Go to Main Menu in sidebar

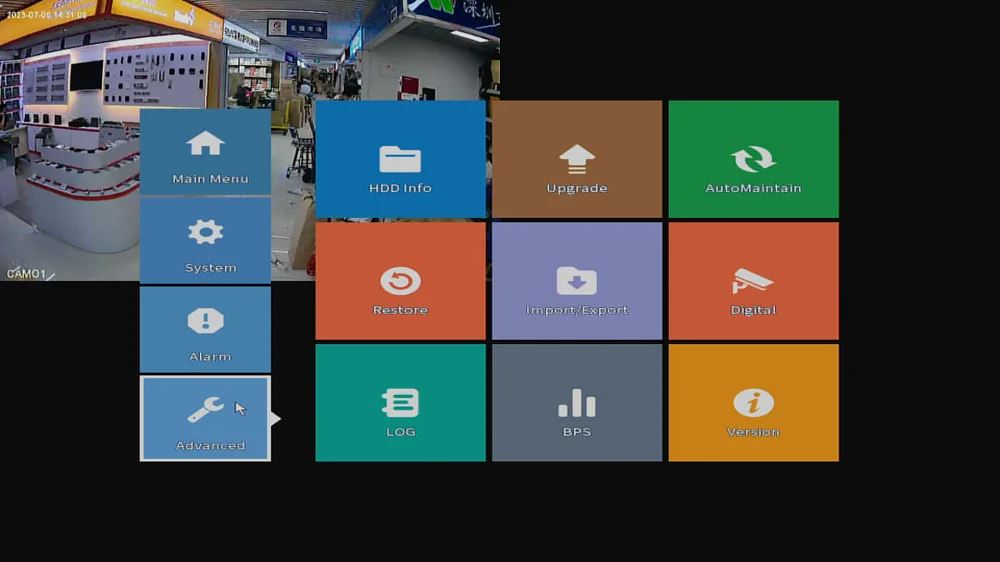tap(205, 152)
